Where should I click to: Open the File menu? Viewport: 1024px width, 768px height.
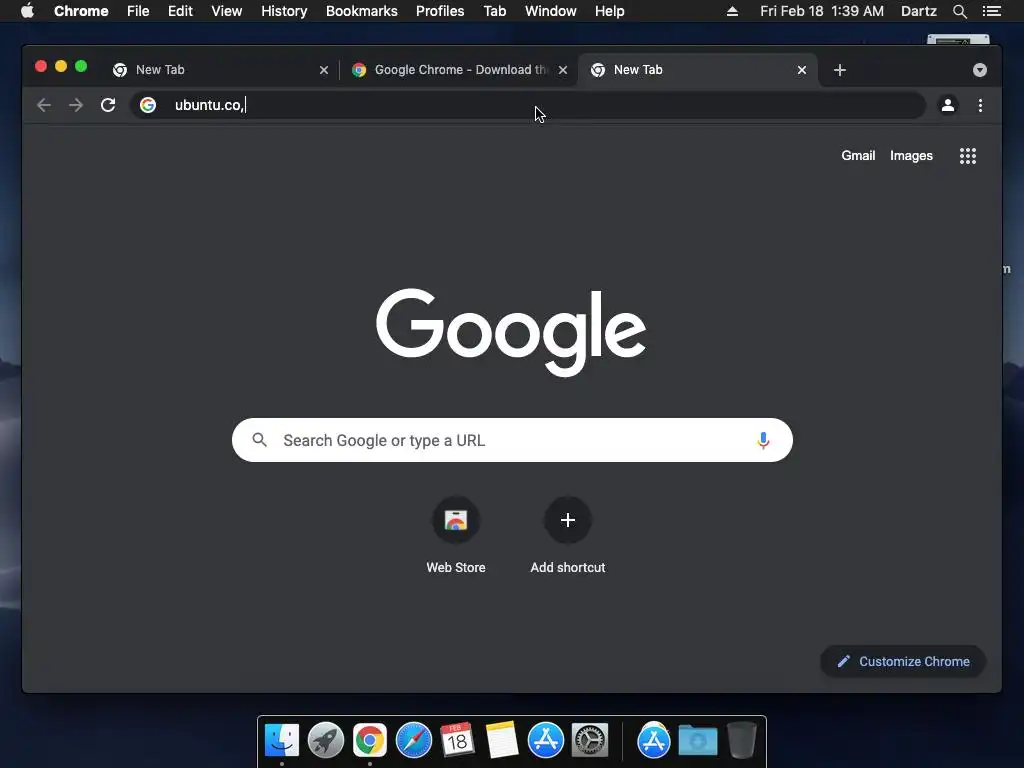(138, 11)
